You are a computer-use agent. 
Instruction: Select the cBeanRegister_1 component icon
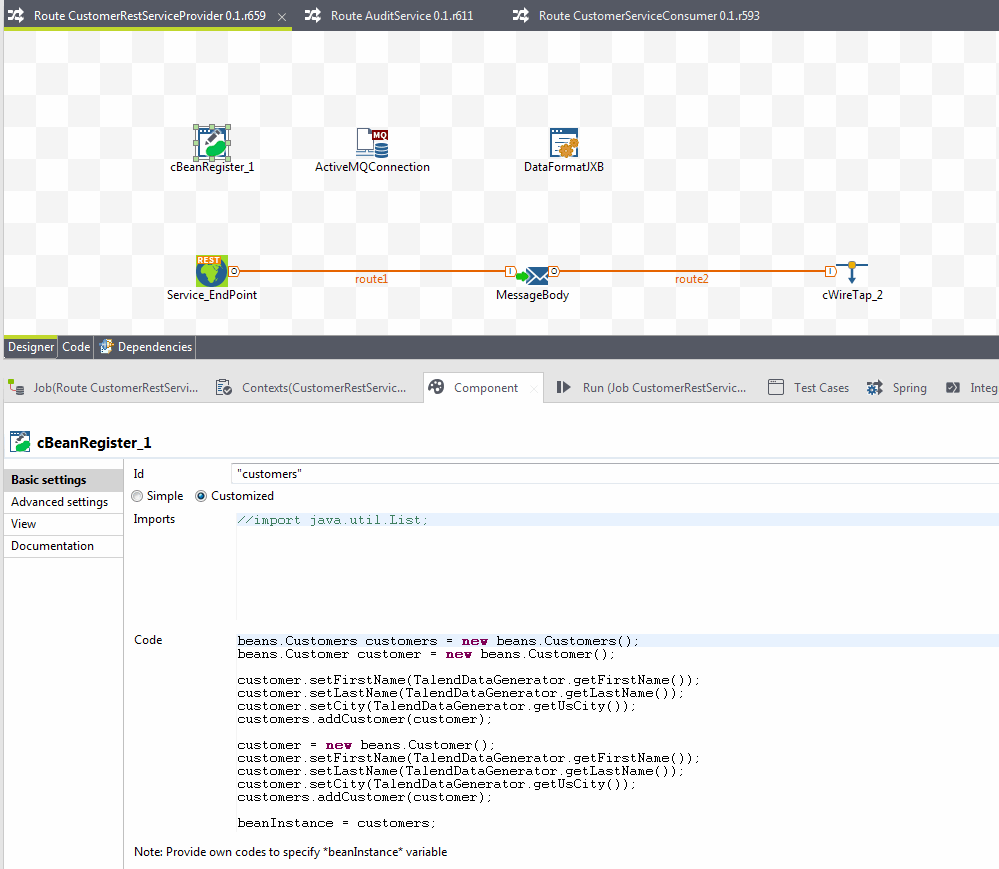[x=212, y=143]
